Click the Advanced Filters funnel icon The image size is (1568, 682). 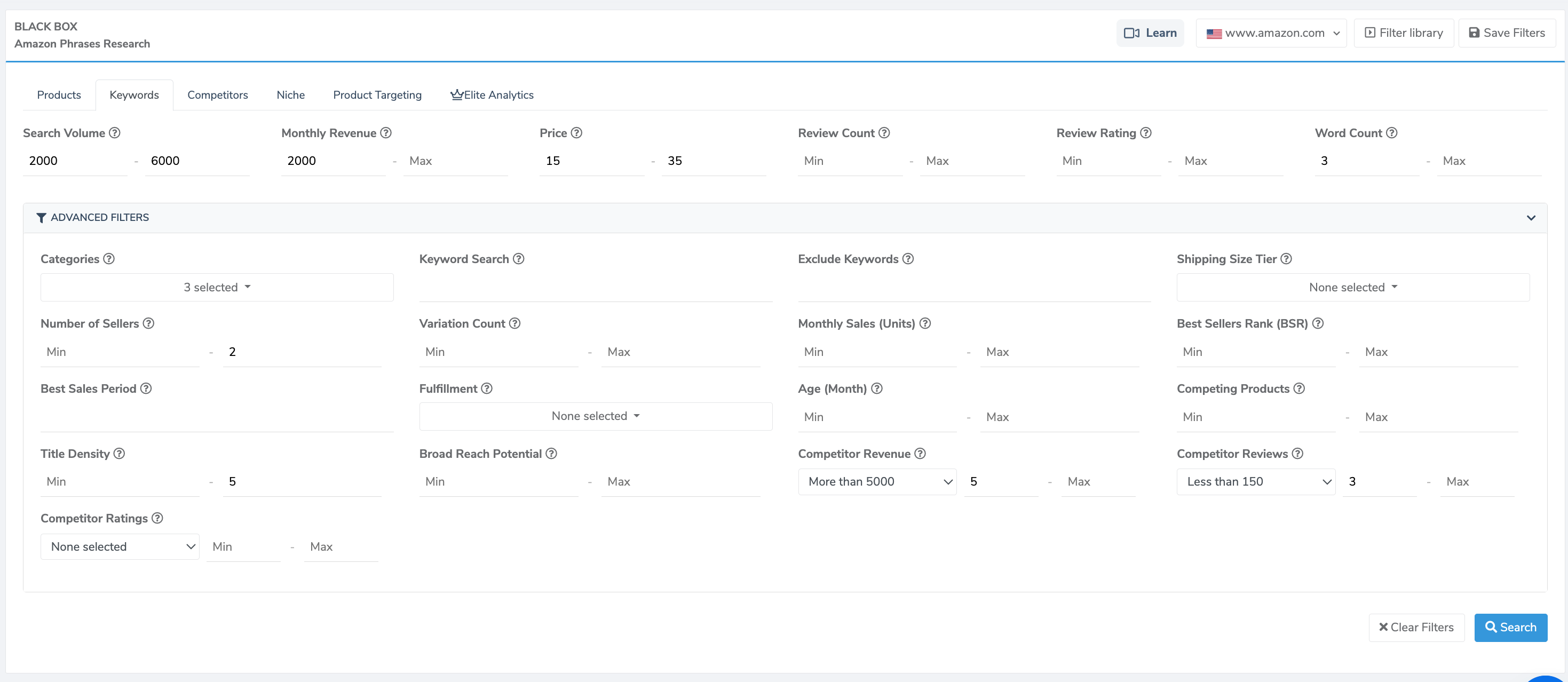41,217
